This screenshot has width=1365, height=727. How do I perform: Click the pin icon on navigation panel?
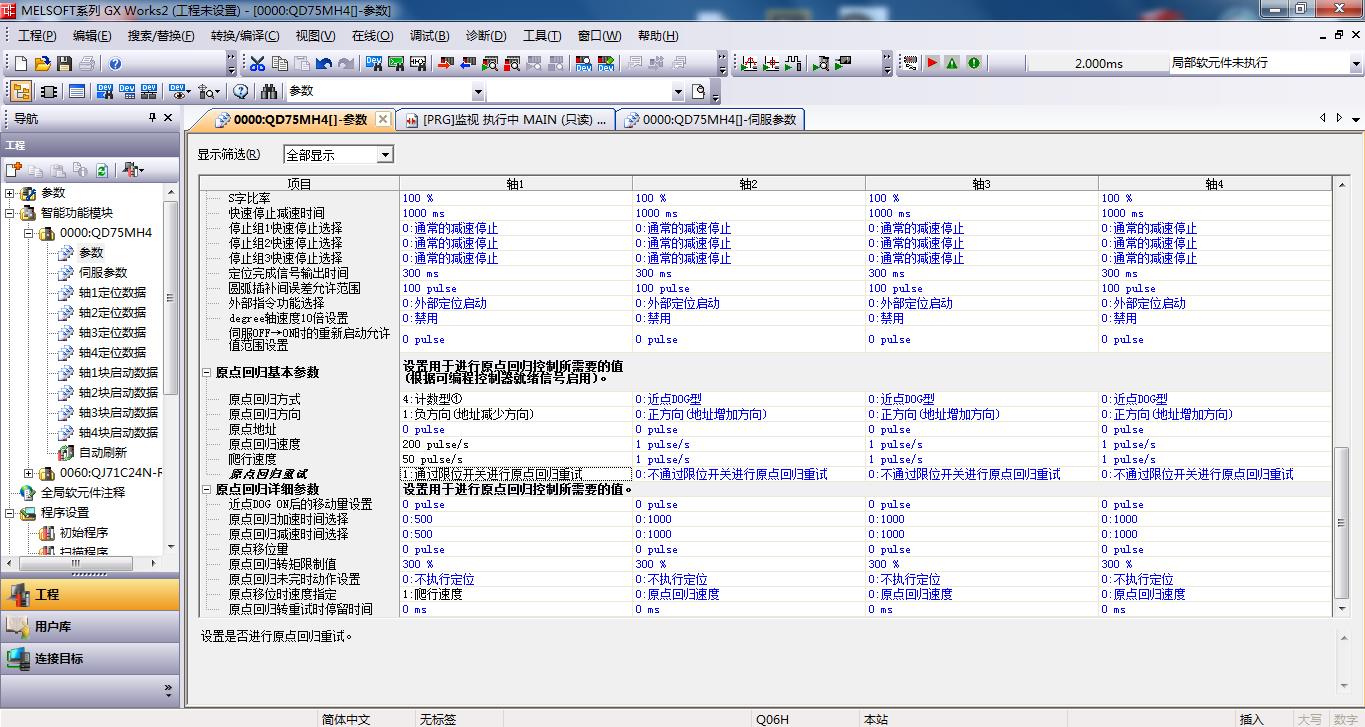152,118
